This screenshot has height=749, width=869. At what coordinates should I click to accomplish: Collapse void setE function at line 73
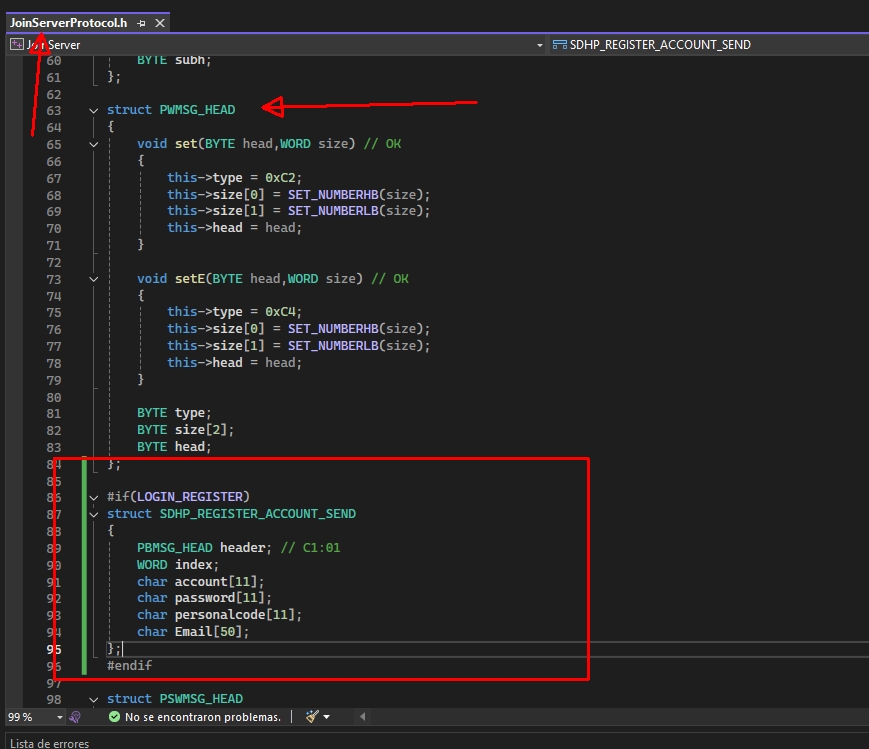94,279
